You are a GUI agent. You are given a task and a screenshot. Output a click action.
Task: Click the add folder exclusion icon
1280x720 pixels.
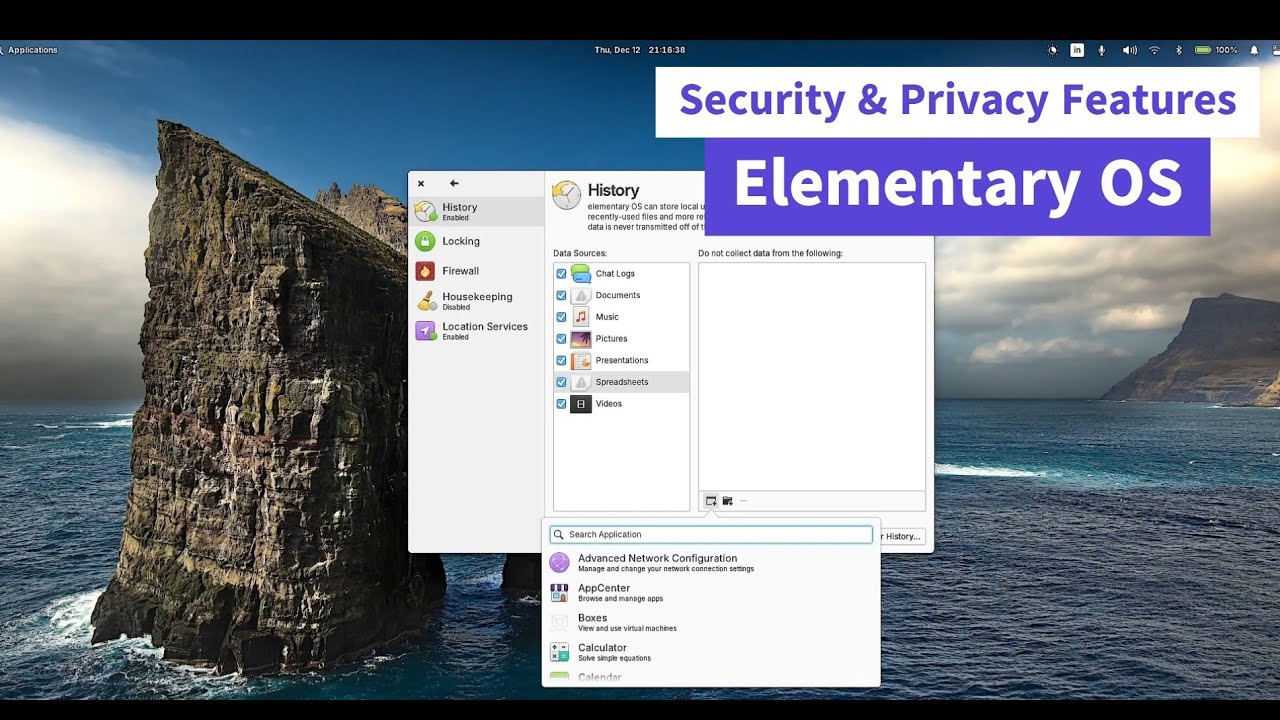(x=728, y=501)
